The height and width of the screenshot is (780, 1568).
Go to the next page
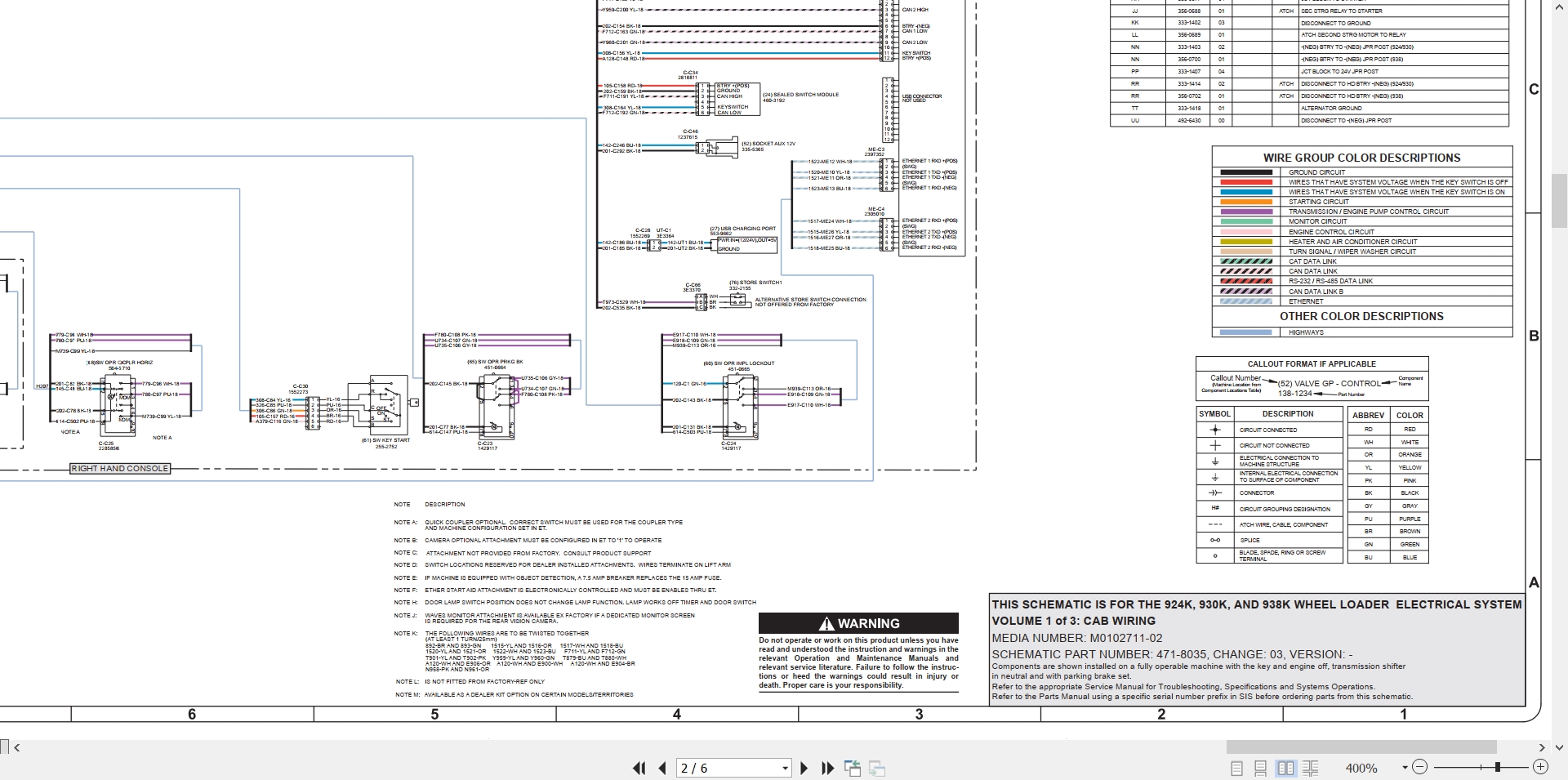[x=804, y=768]
